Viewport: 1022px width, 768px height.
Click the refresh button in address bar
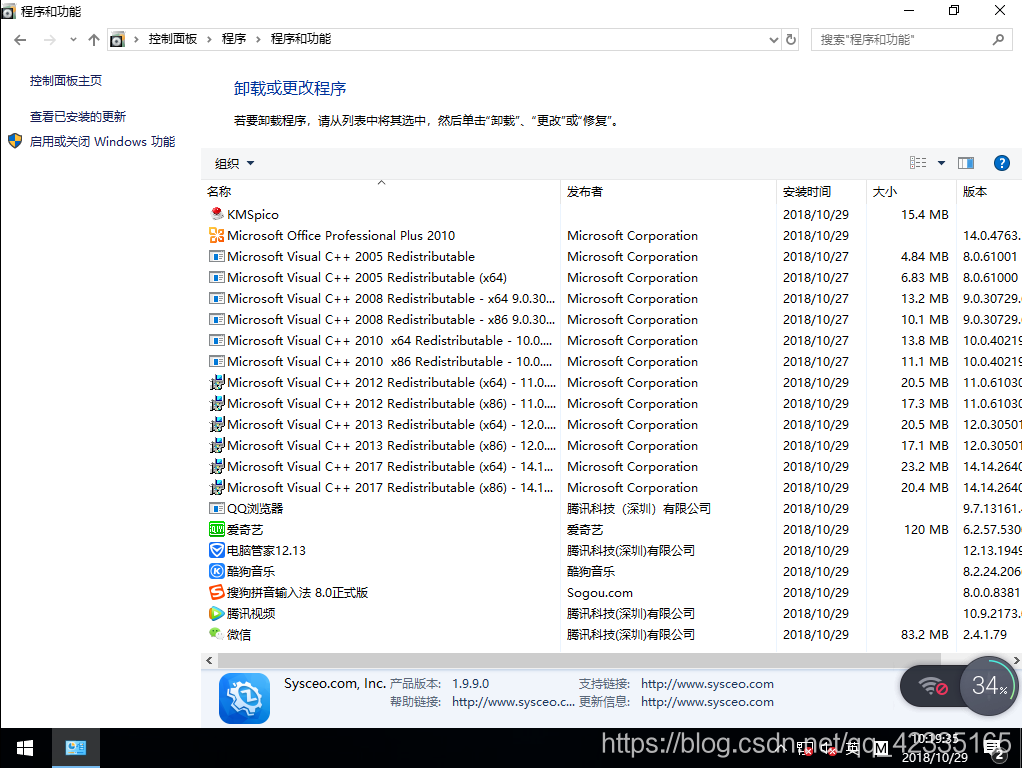point(791,39)
